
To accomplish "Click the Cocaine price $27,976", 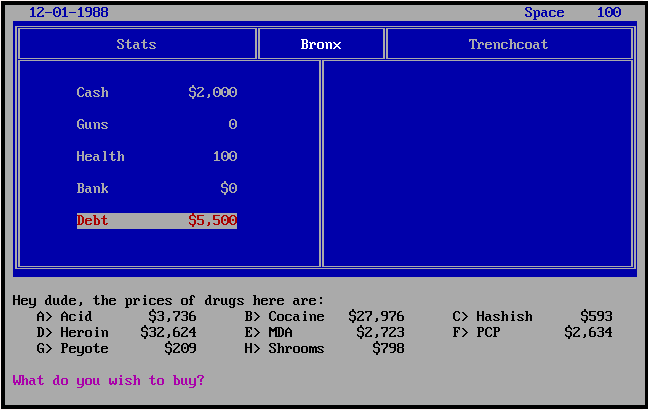I will (x=376, y=316).
